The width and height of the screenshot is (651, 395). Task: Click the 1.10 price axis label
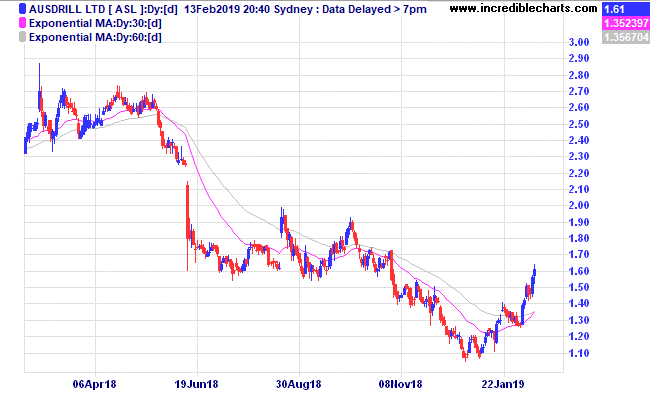tap(579, 353)
